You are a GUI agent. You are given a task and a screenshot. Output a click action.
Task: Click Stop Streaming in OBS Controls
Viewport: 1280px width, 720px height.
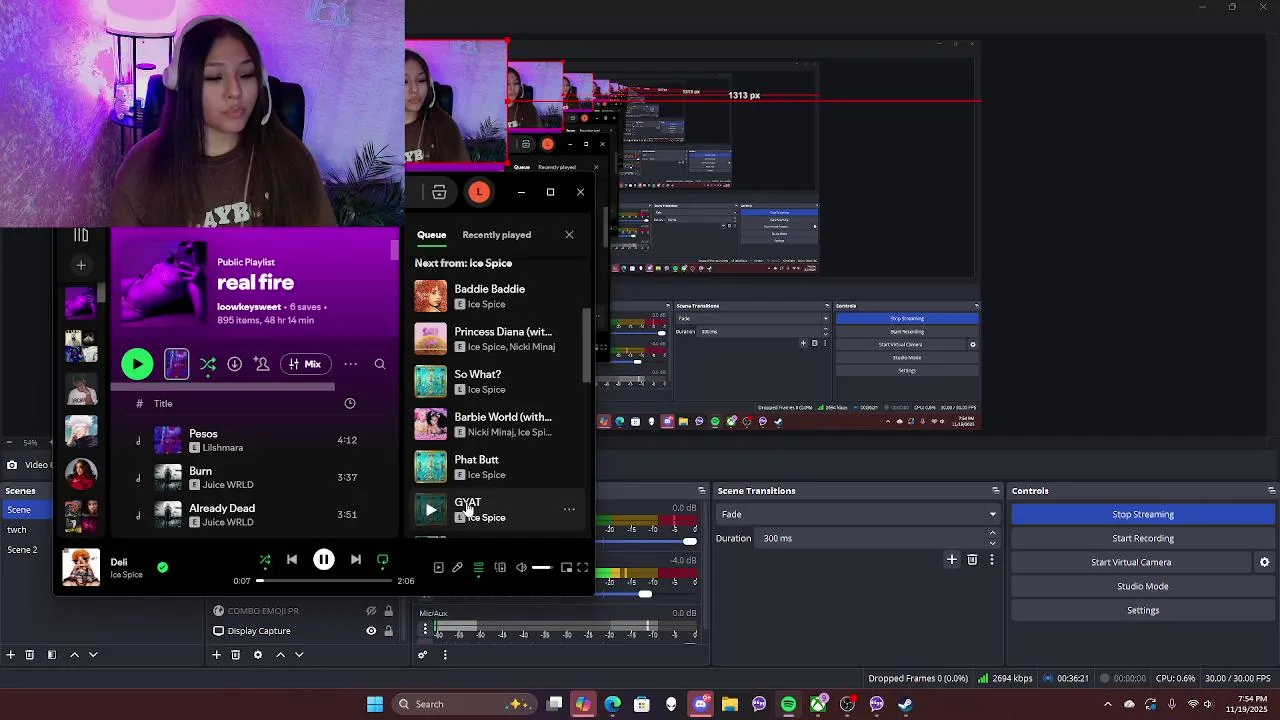click(x=1143, y=514)
